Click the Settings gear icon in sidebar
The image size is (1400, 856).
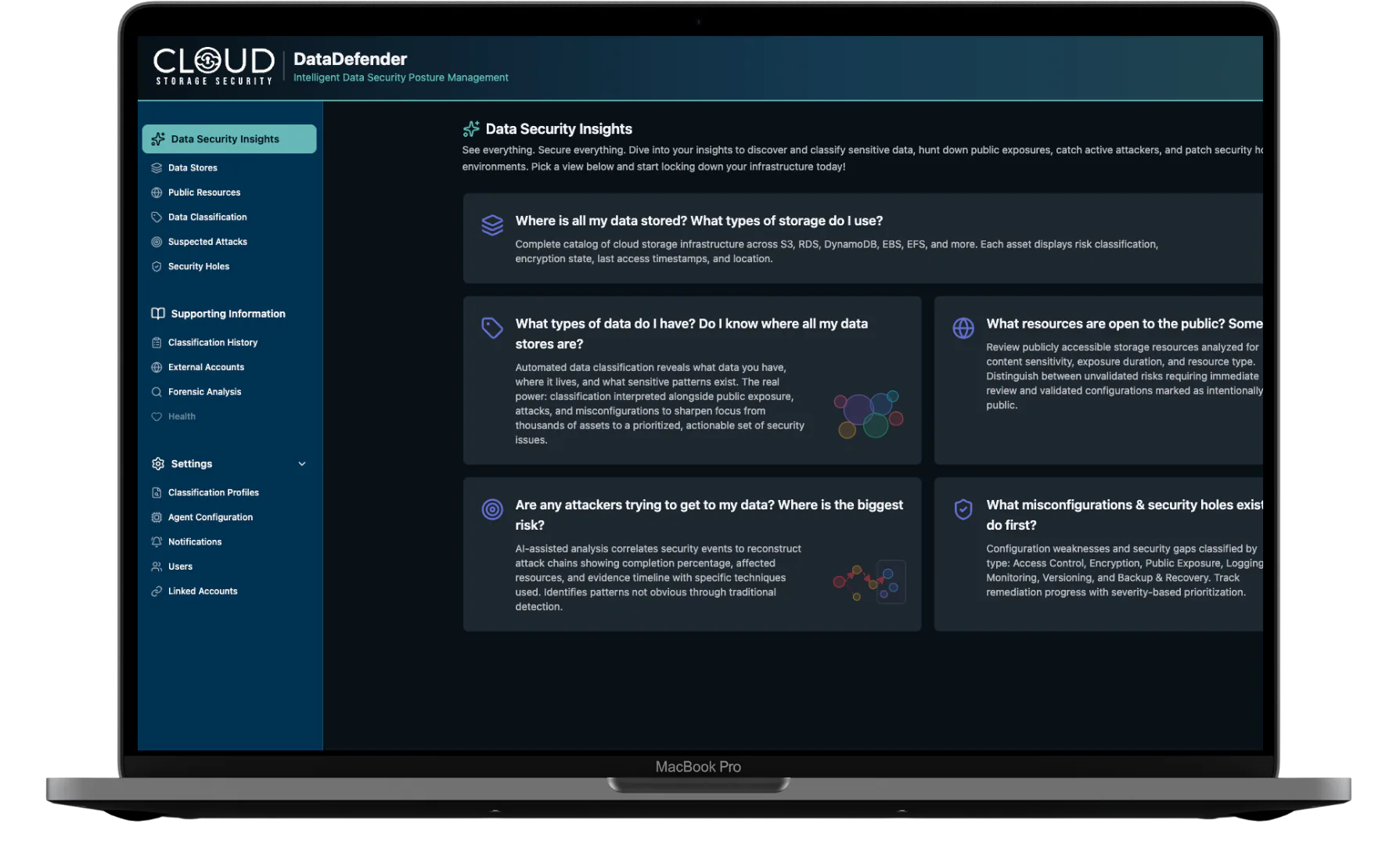click(158, 464)
